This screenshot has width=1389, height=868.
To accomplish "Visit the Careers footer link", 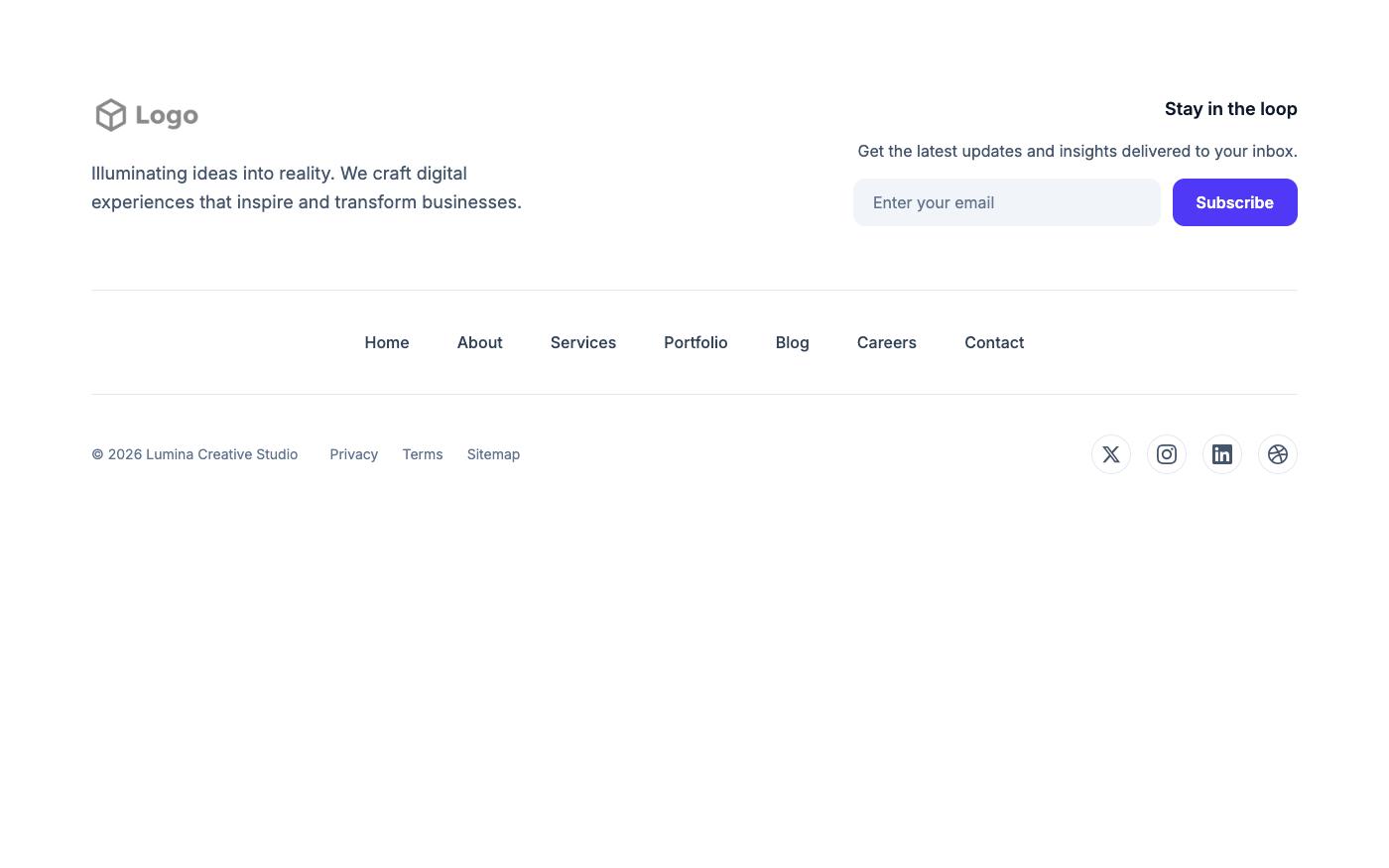I will [887, 342].
